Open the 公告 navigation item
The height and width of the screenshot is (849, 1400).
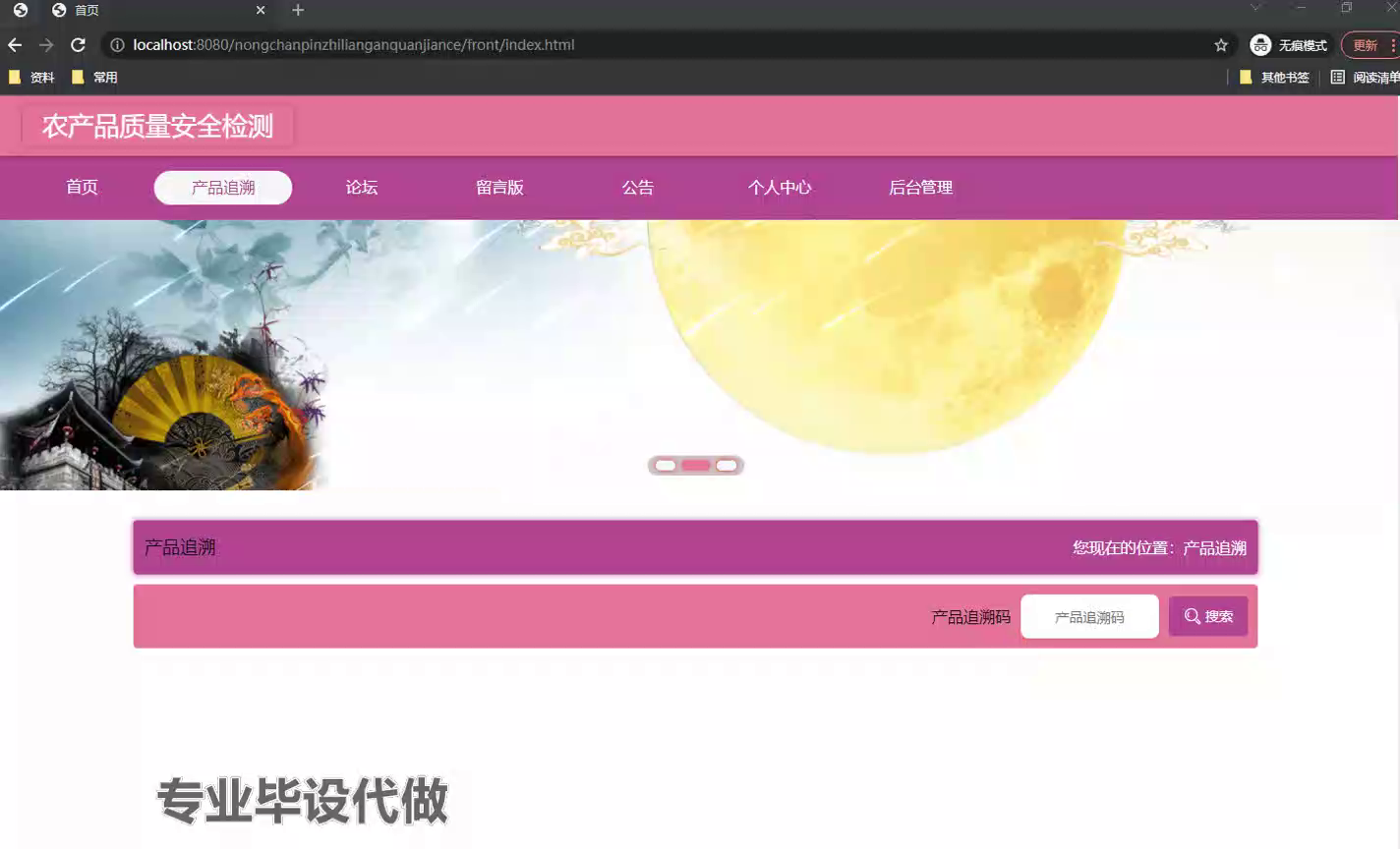tap(638, 188)
